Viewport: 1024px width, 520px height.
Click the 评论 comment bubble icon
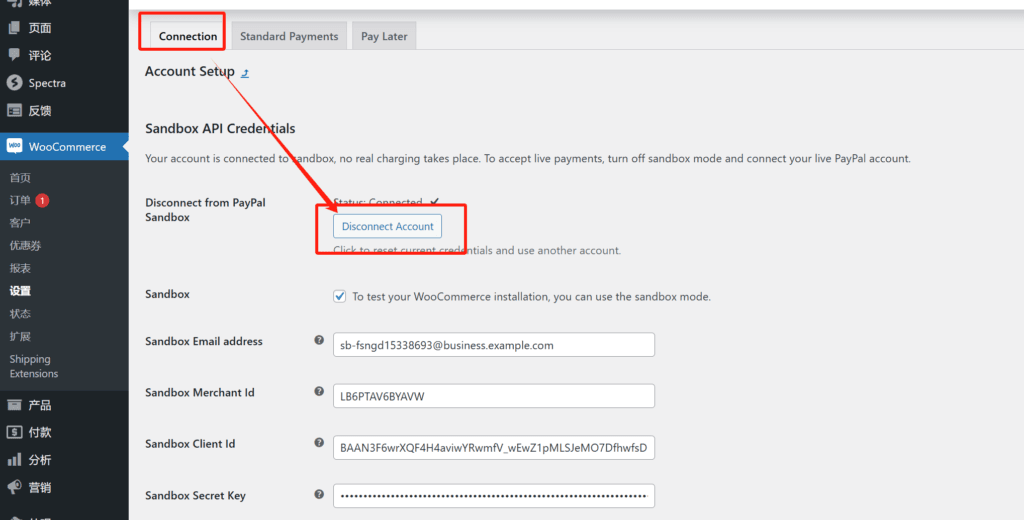[14, 56]
